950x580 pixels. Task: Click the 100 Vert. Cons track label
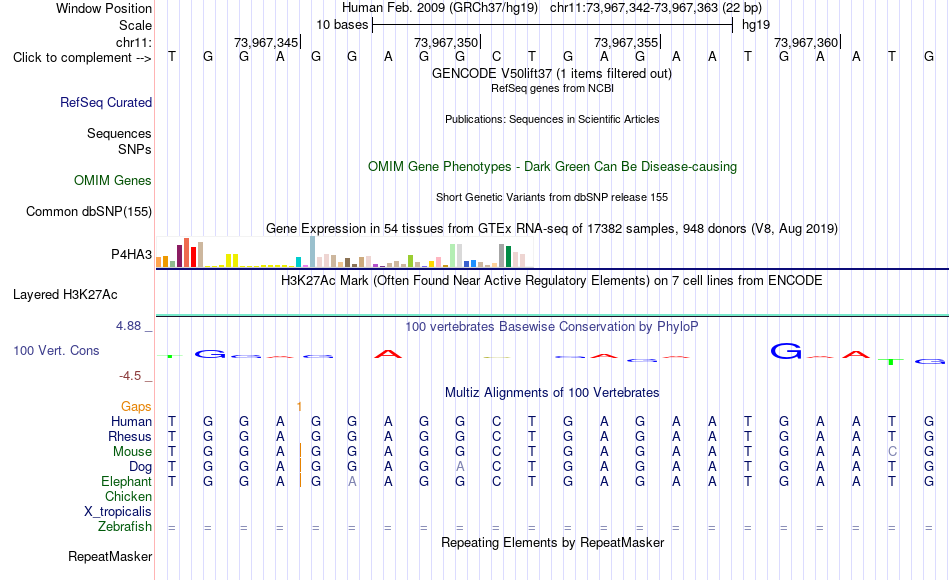click(56, 350)
